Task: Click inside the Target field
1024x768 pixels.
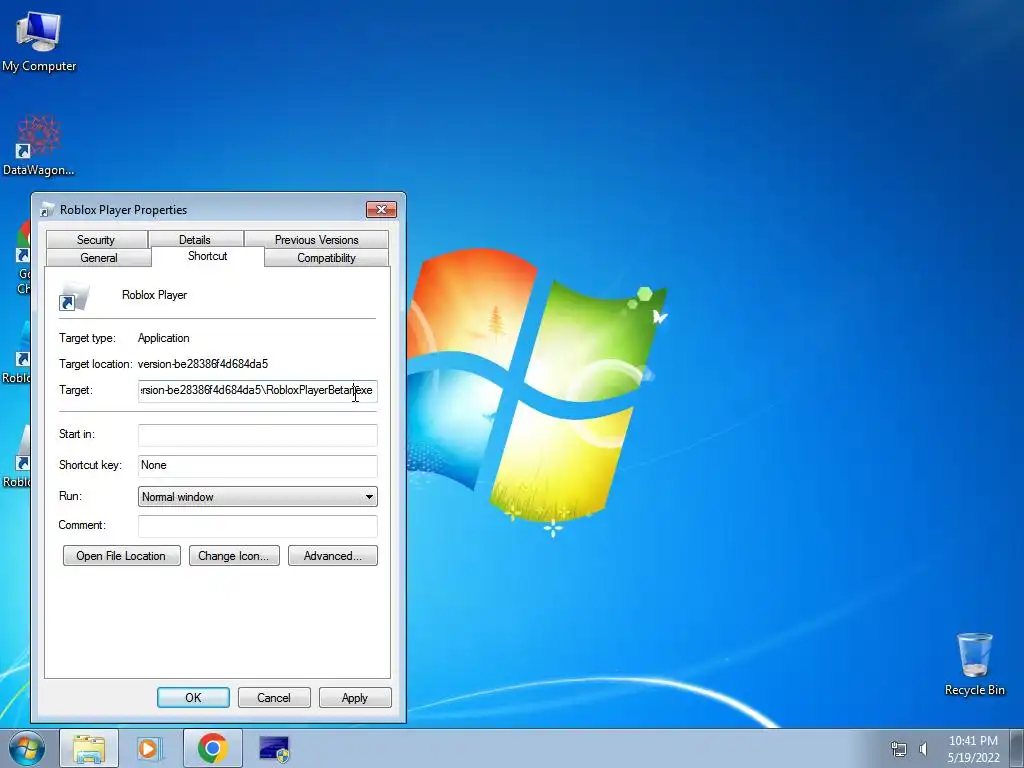Action: [x=257, y=391]
